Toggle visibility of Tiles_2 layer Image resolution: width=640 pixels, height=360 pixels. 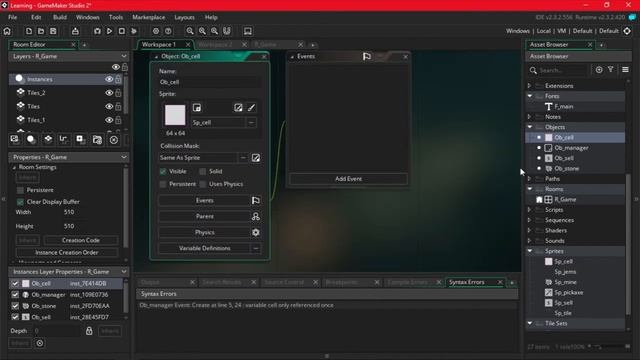pyautogui.click(x=109, y=93)
